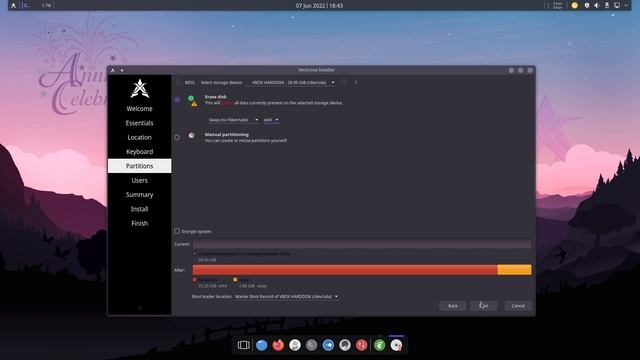Open the Boot loader location dropdown
640x360 pixels.
click(287, 296)
